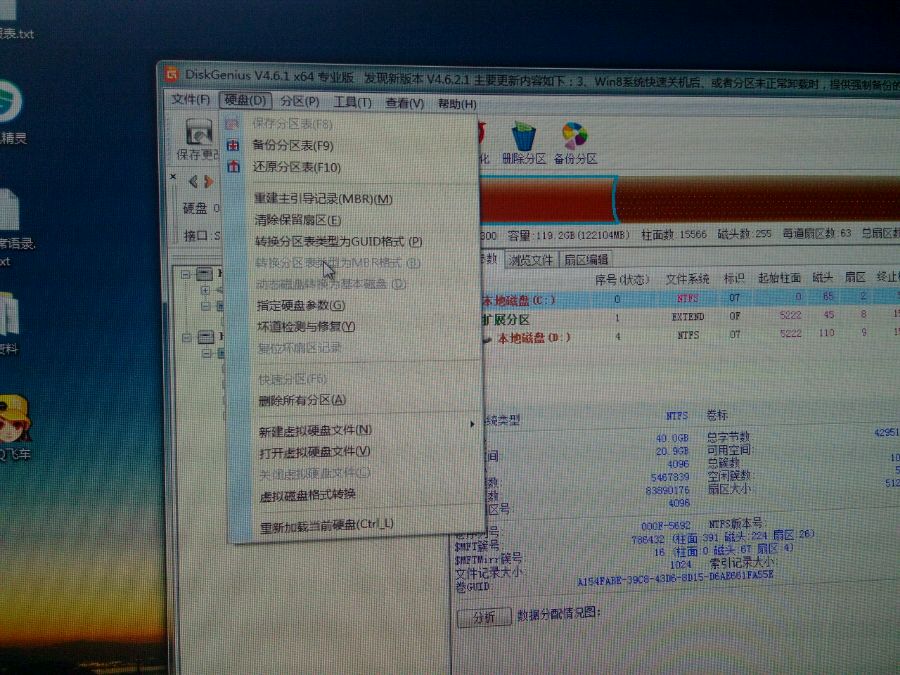Switch to the 扇区编辑 tab

pos(585,259)
